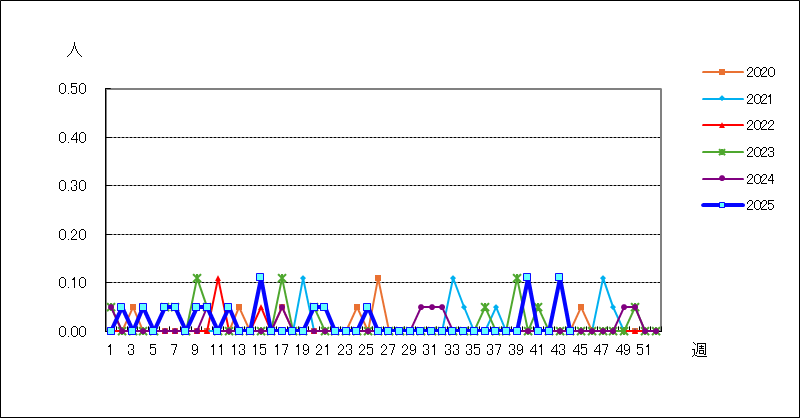Select week 51 on the x-axis

[645, 350]
